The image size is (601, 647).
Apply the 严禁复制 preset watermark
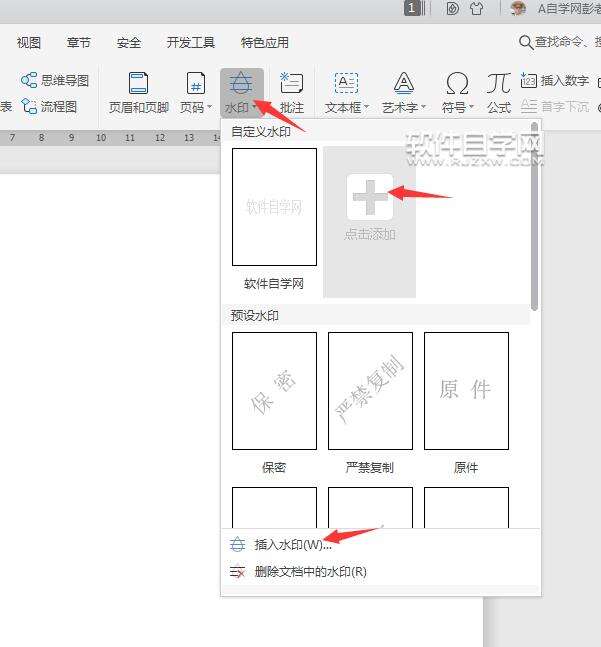370,391
